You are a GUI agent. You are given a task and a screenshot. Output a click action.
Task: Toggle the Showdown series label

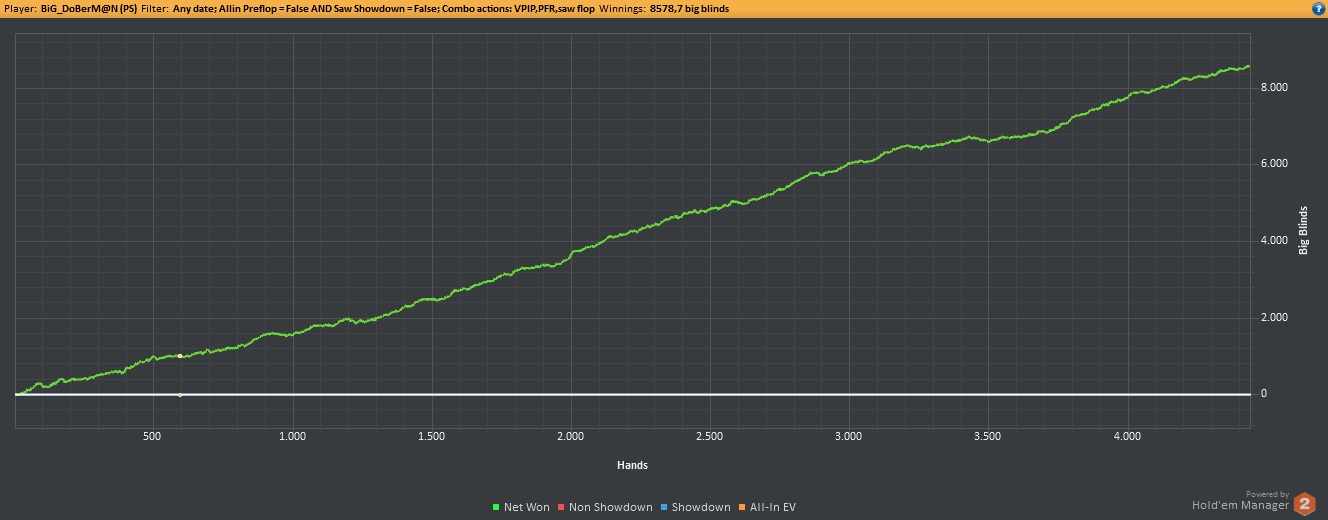[701, 508]
